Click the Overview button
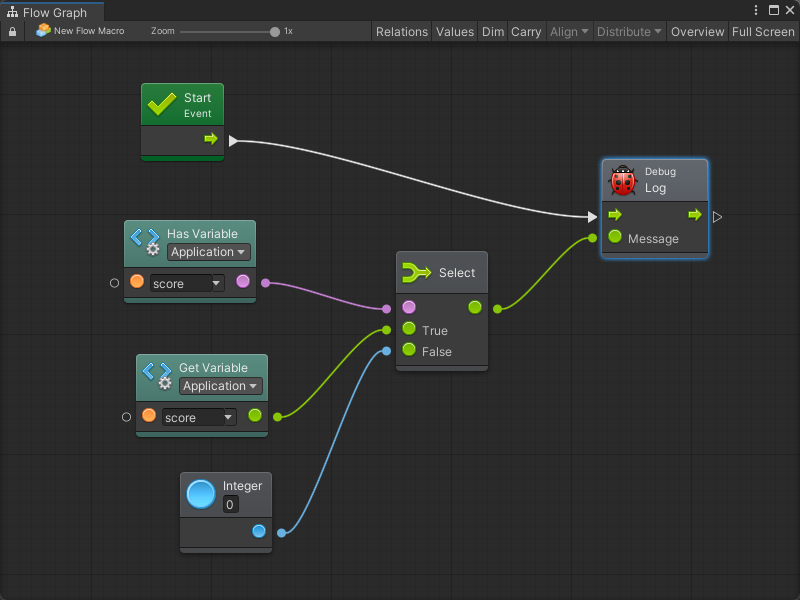This screenshot has height=600, width=800. tap(697, 32)
